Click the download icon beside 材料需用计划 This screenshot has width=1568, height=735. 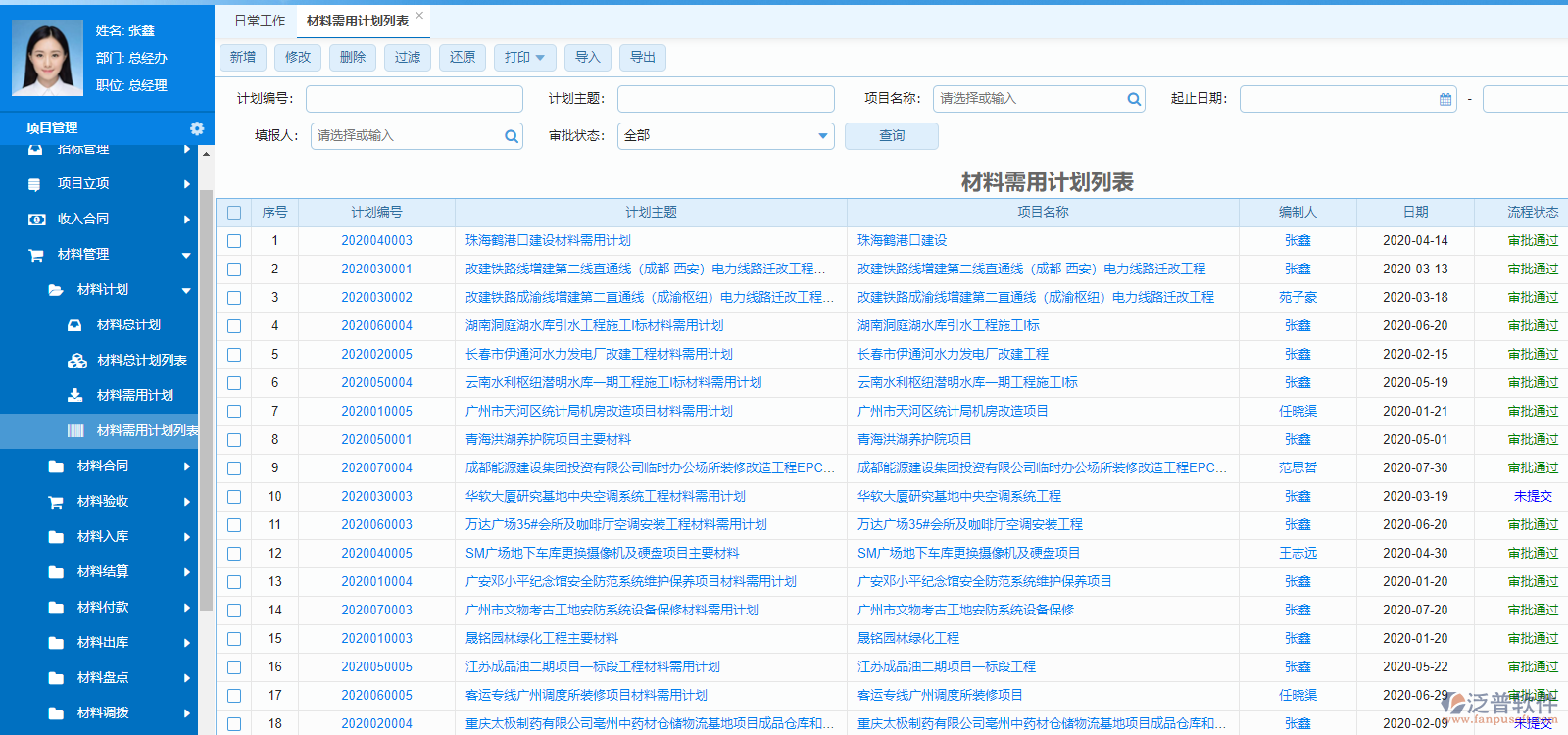[x=75, y=396]
